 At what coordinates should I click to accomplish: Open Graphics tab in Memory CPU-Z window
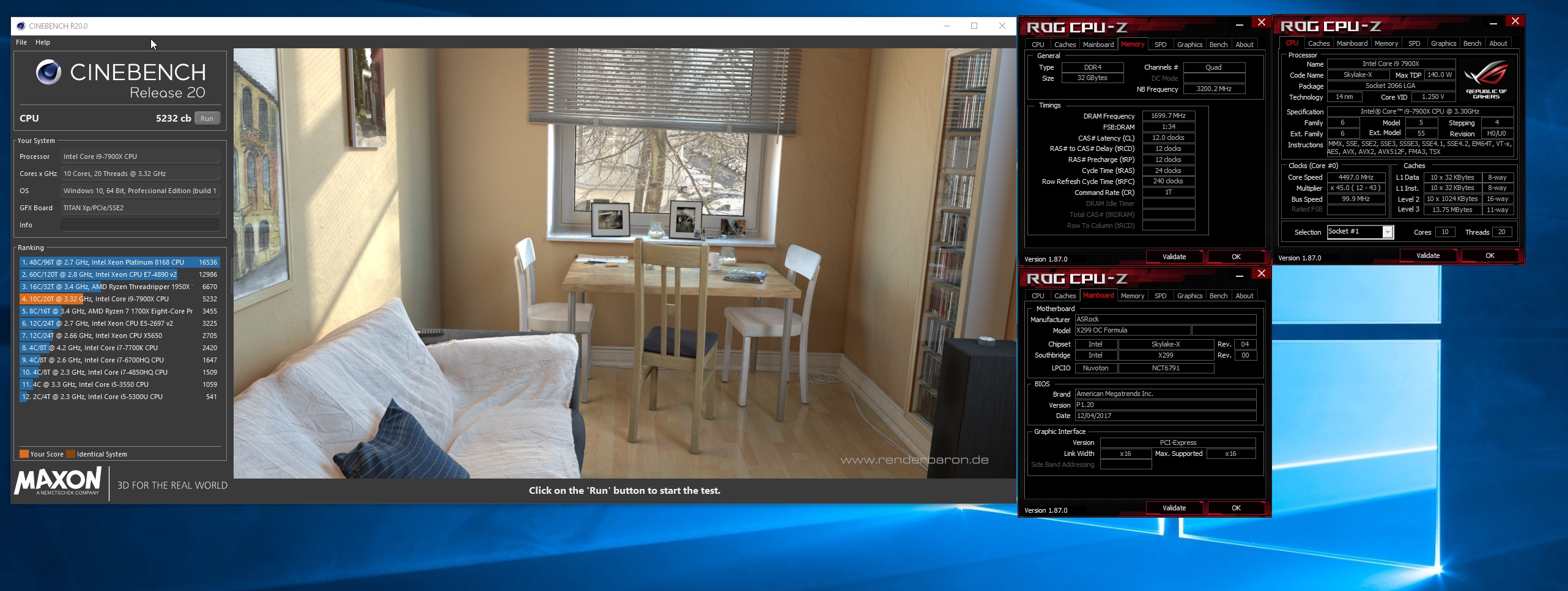(x=1189, y=45)
